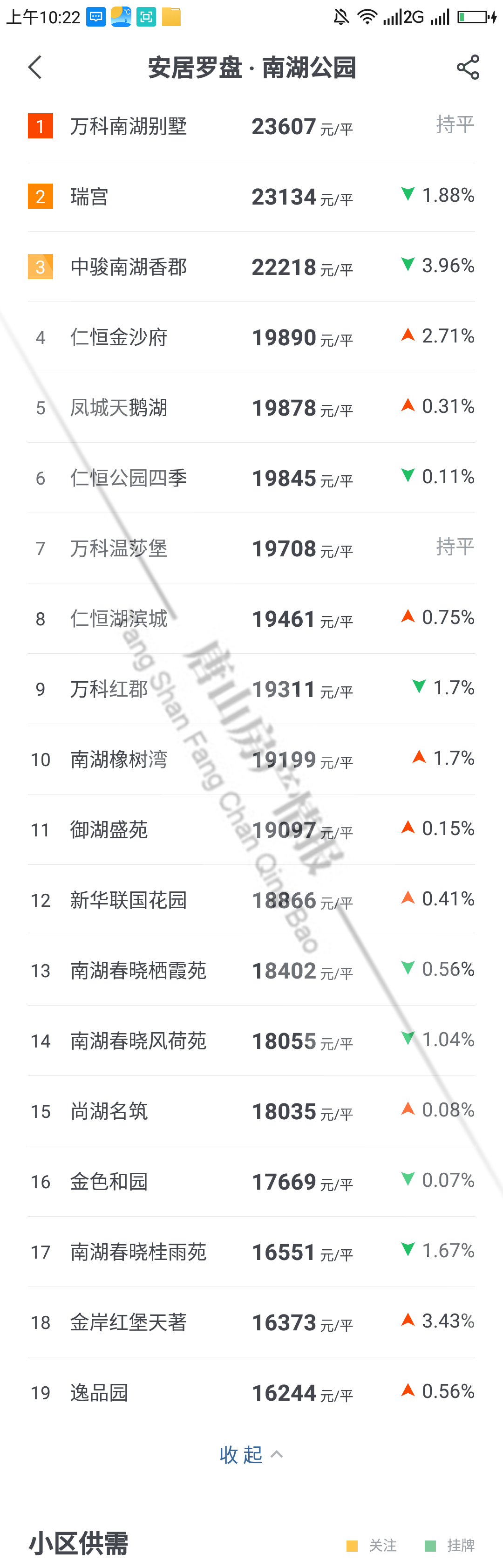Tap the rank 1 red badge
This screenshot has width=503, height=1568.
tap(40, 126)
